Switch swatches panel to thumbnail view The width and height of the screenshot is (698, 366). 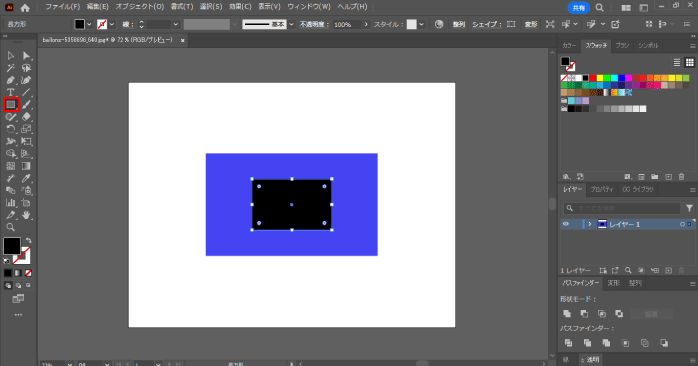(690, 62)
